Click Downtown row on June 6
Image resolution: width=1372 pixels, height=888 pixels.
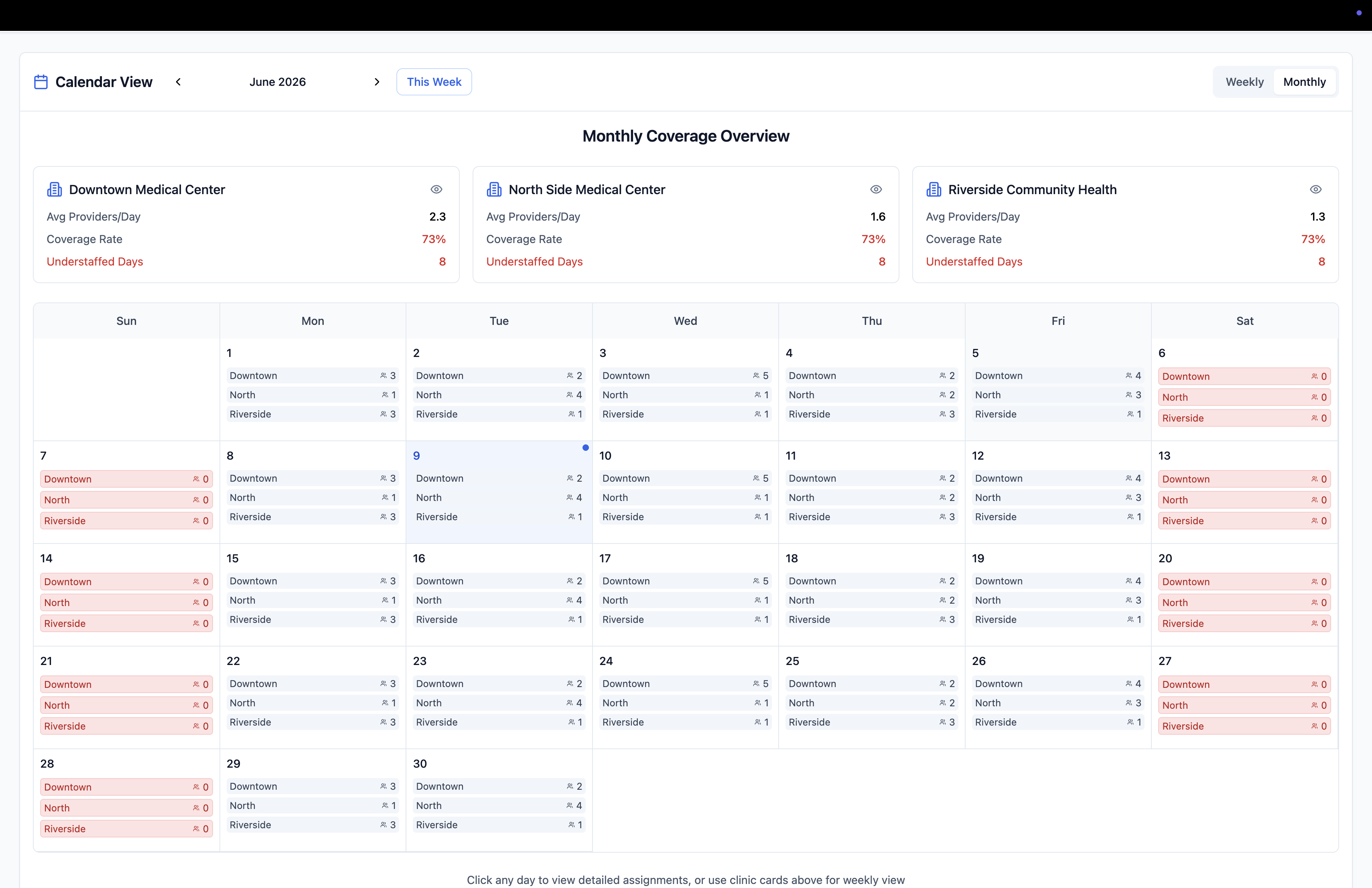click(1244, 376)
